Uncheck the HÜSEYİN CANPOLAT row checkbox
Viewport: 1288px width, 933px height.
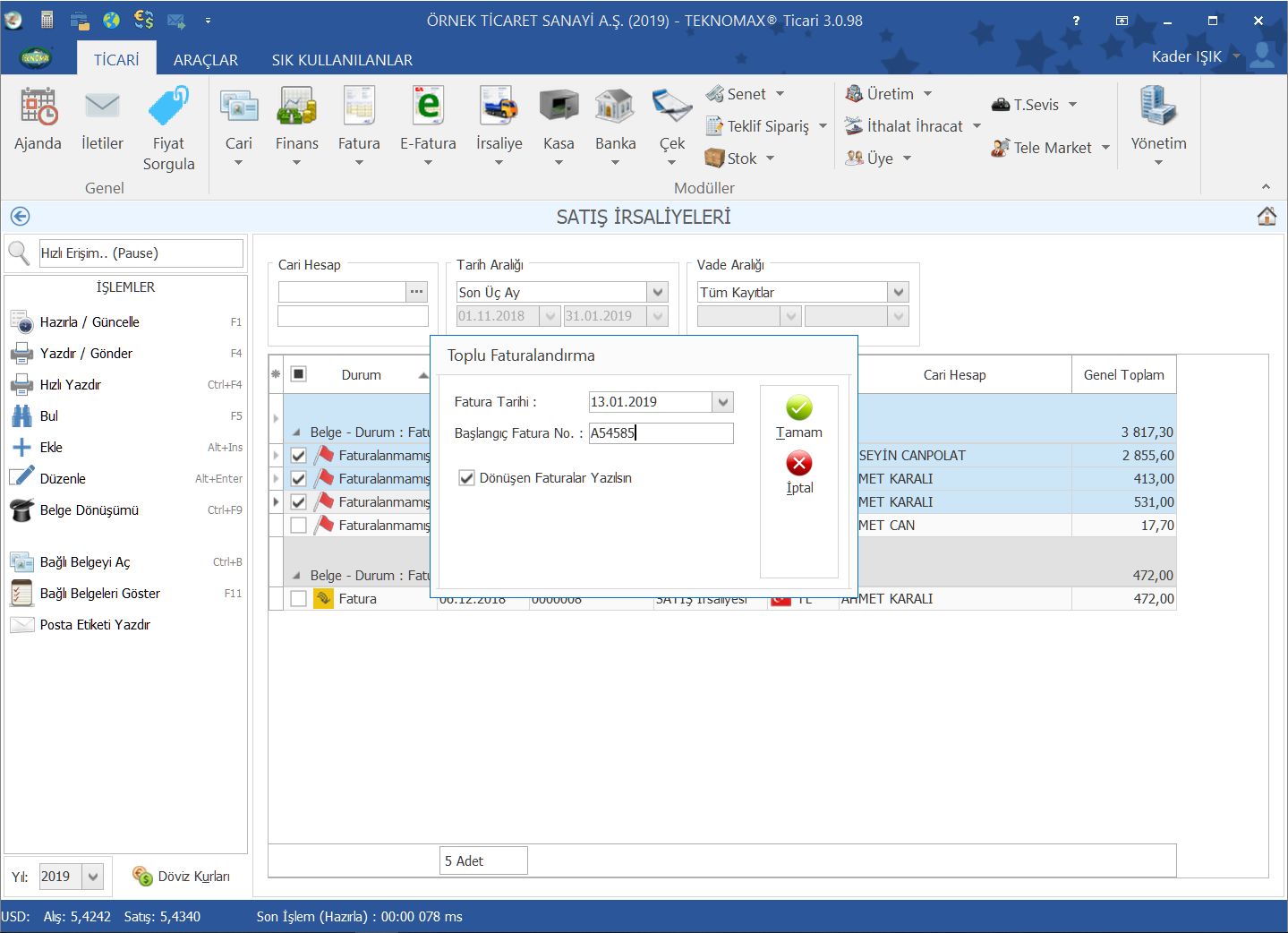(299, 456)
